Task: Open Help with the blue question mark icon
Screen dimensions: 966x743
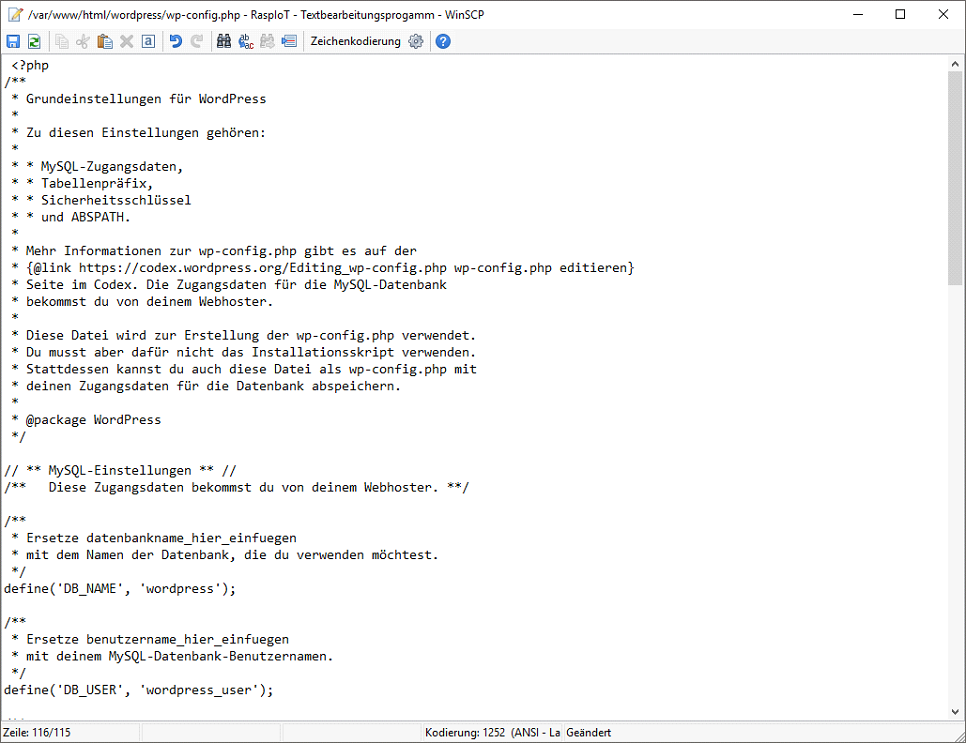Action: [443, 41]
